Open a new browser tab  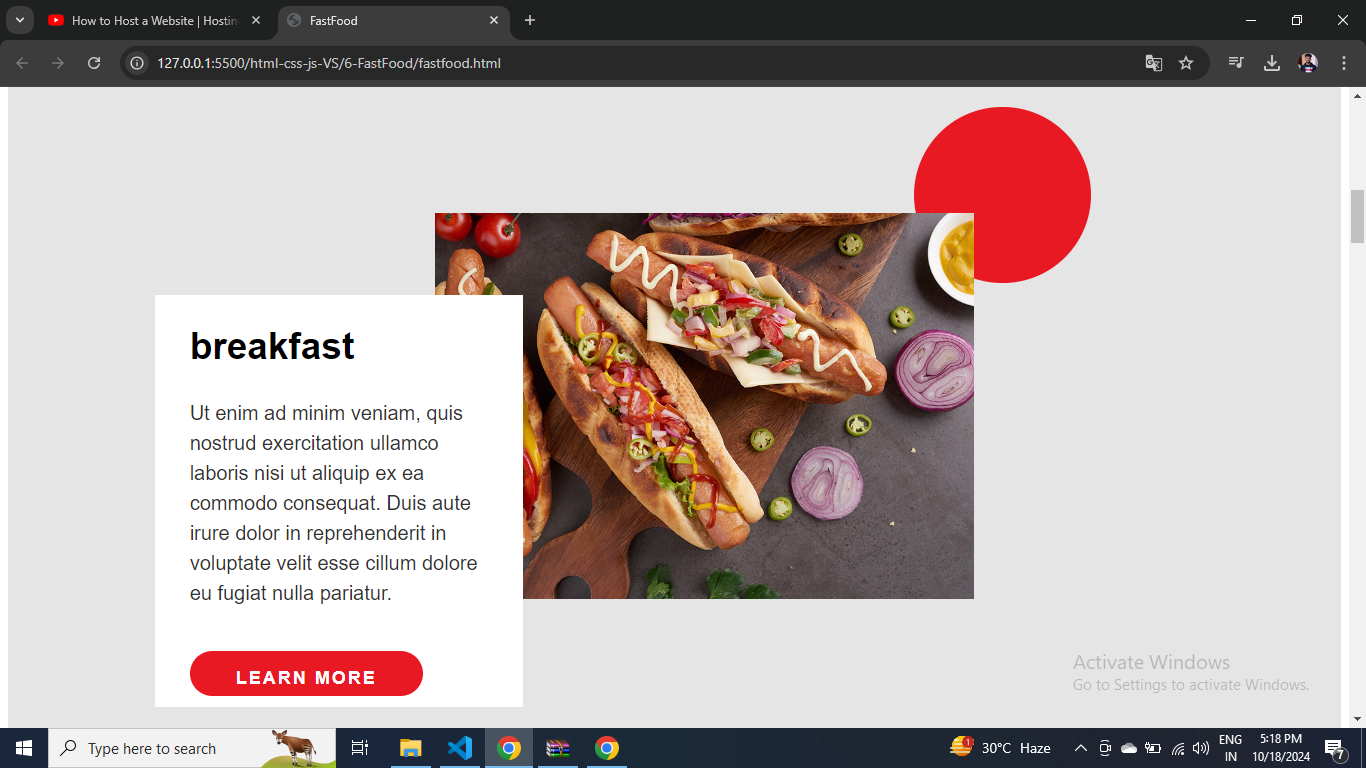coord(530,20)
